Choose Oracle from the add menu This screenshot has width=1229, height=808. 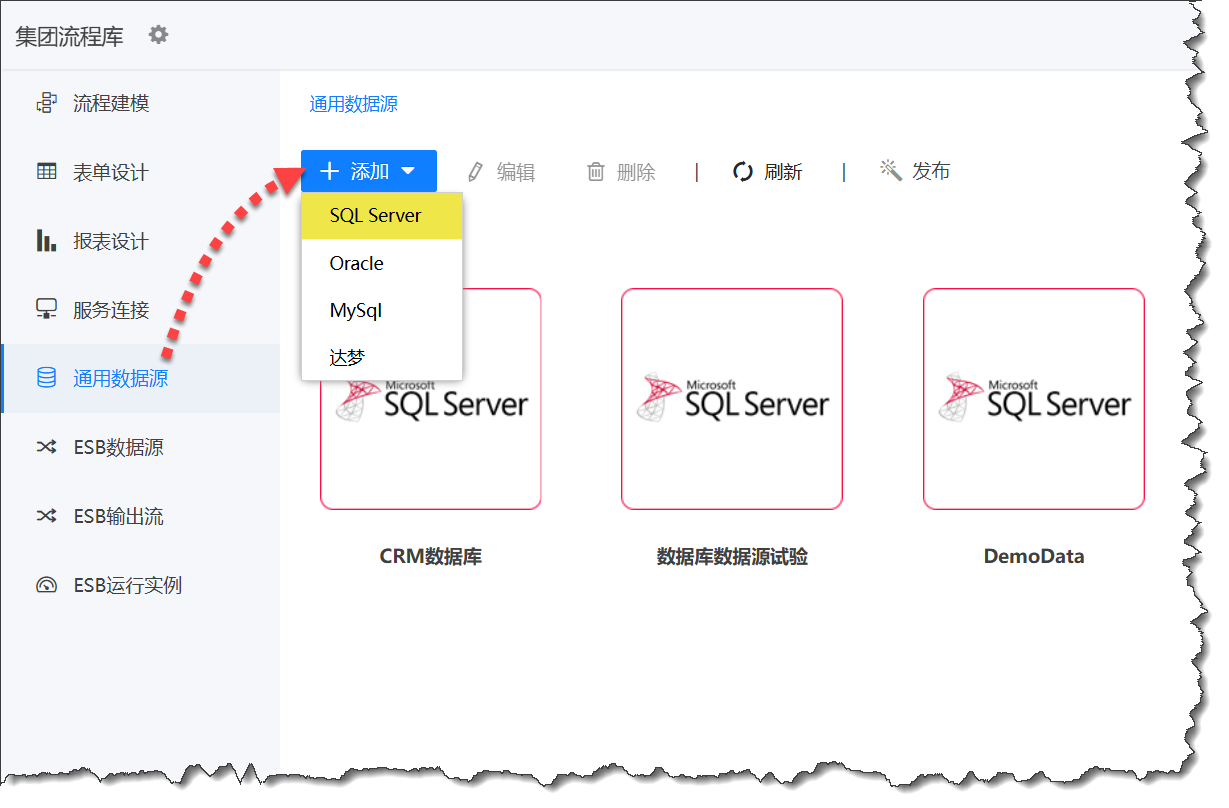click(357, 264)
